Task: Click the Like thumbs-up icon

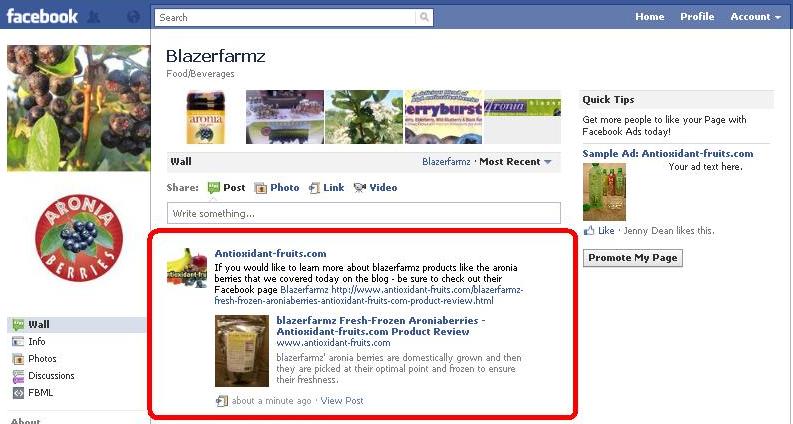Action: point(589,231)
